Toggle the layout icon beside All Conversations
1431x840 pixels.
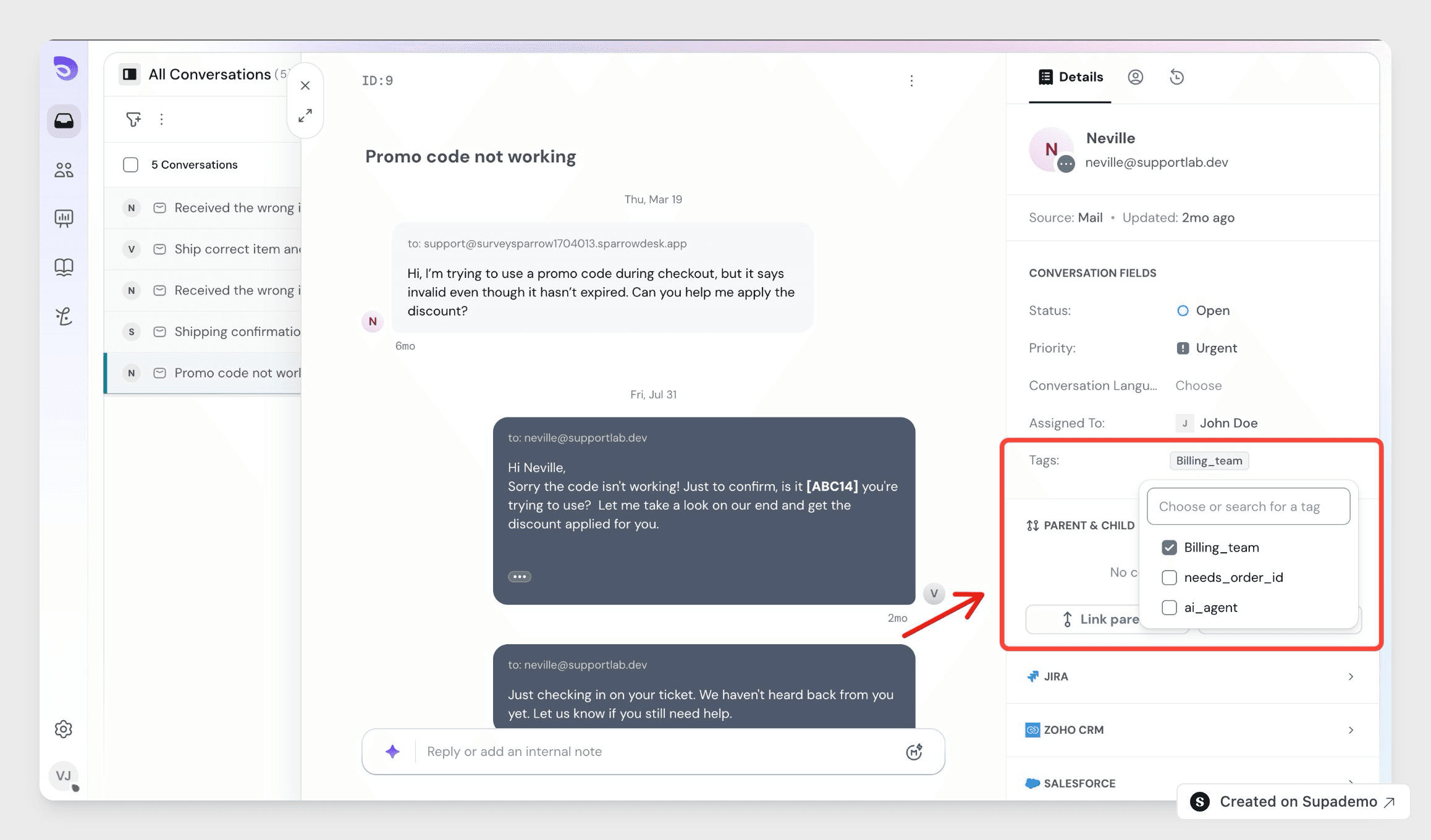point(130,75)
